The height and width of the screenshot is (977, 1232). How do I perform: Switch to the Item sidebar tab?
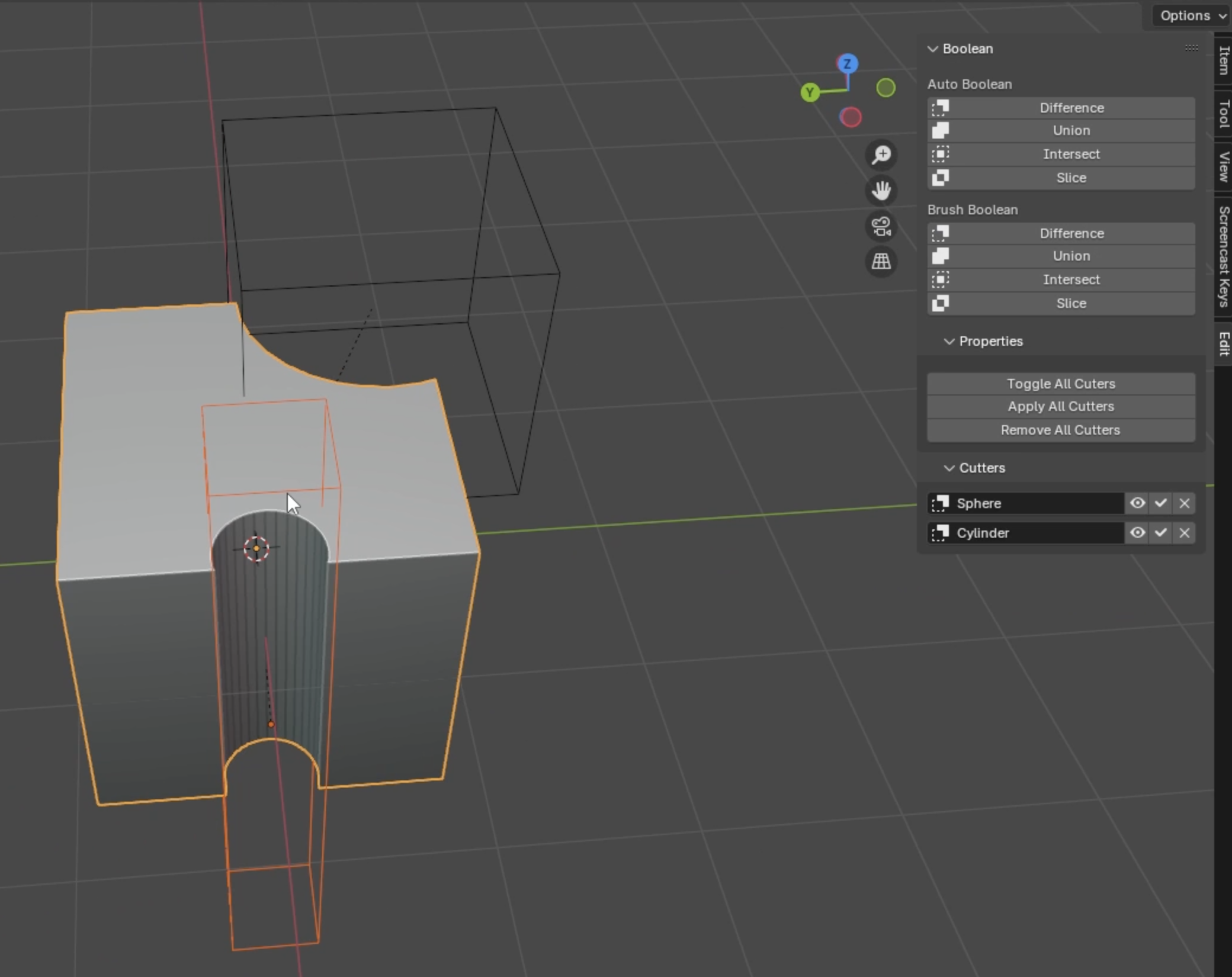[x=1224, y=59]
